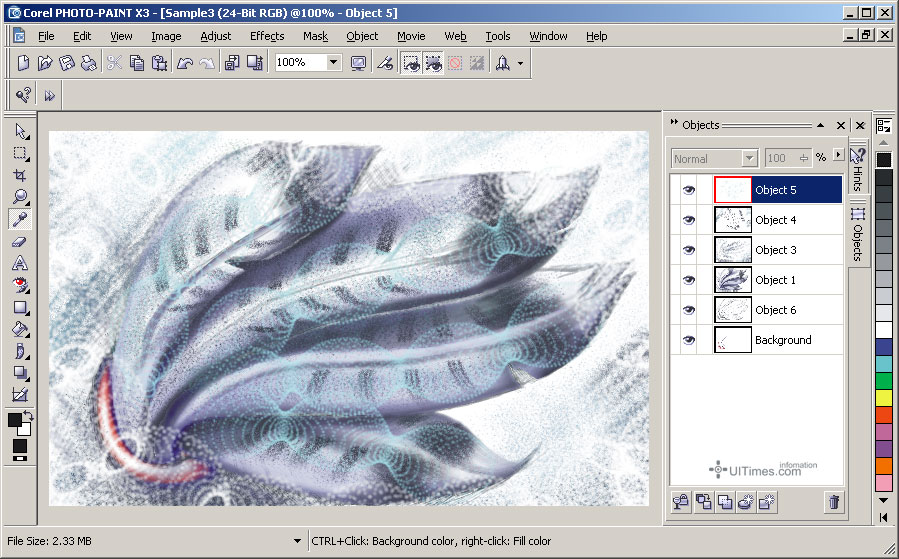This screenshot has height=559, width=899.
Task: Click the Undo arrow icon
Action: point(185,62)
